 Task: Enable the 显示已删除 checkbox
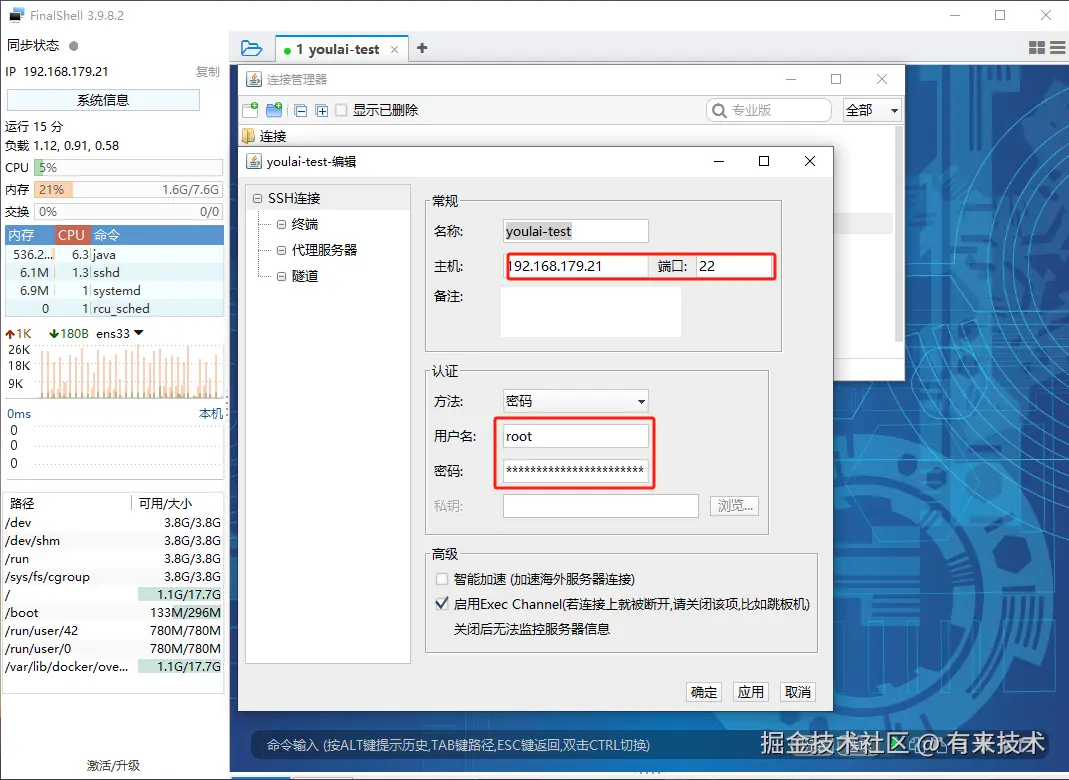pos(341,110)
